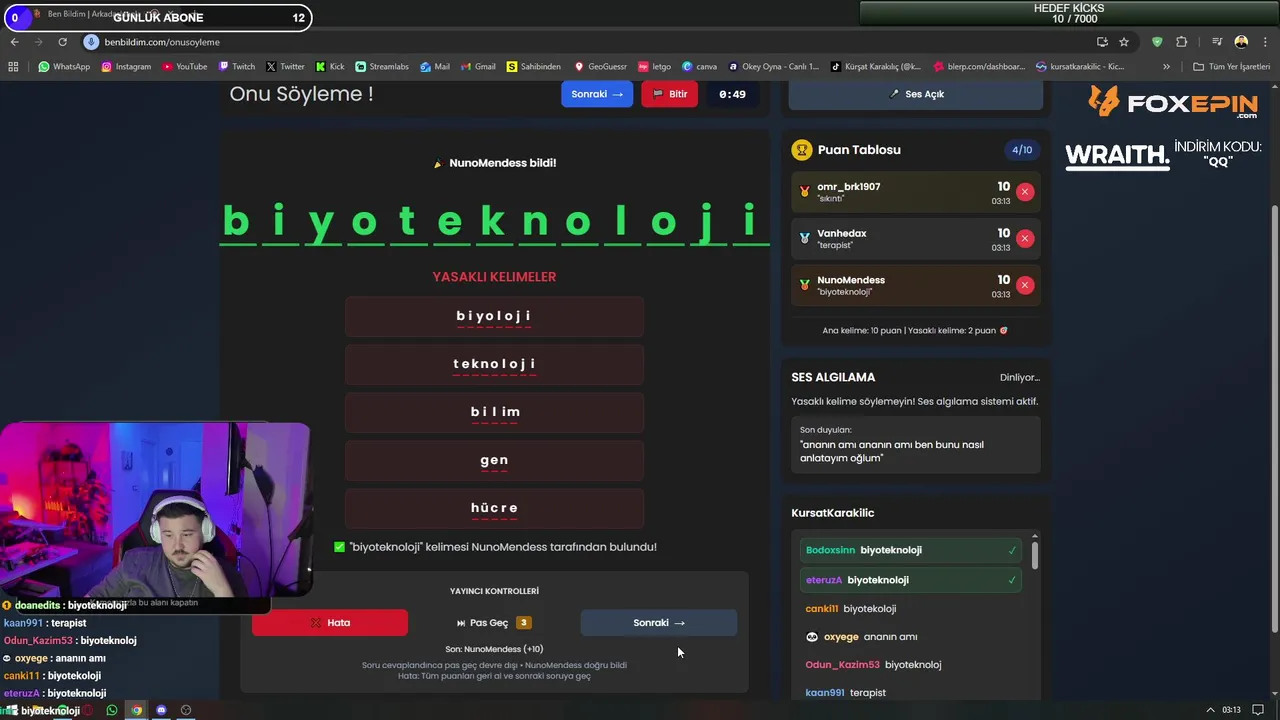
Task: Open the Sahibinden bookmark
Action: pos(534,67)
